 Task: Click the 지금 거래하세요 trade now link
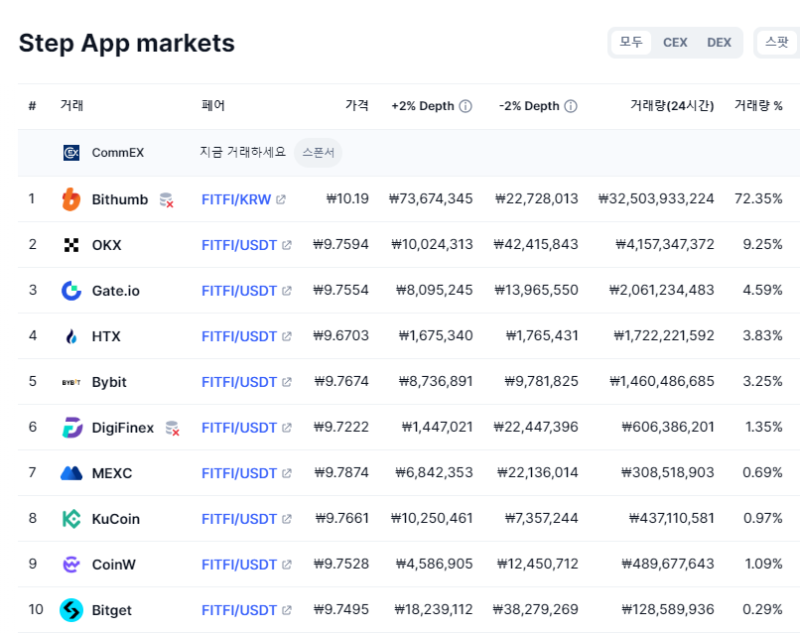pyautogui.click(x=243, y=152)
